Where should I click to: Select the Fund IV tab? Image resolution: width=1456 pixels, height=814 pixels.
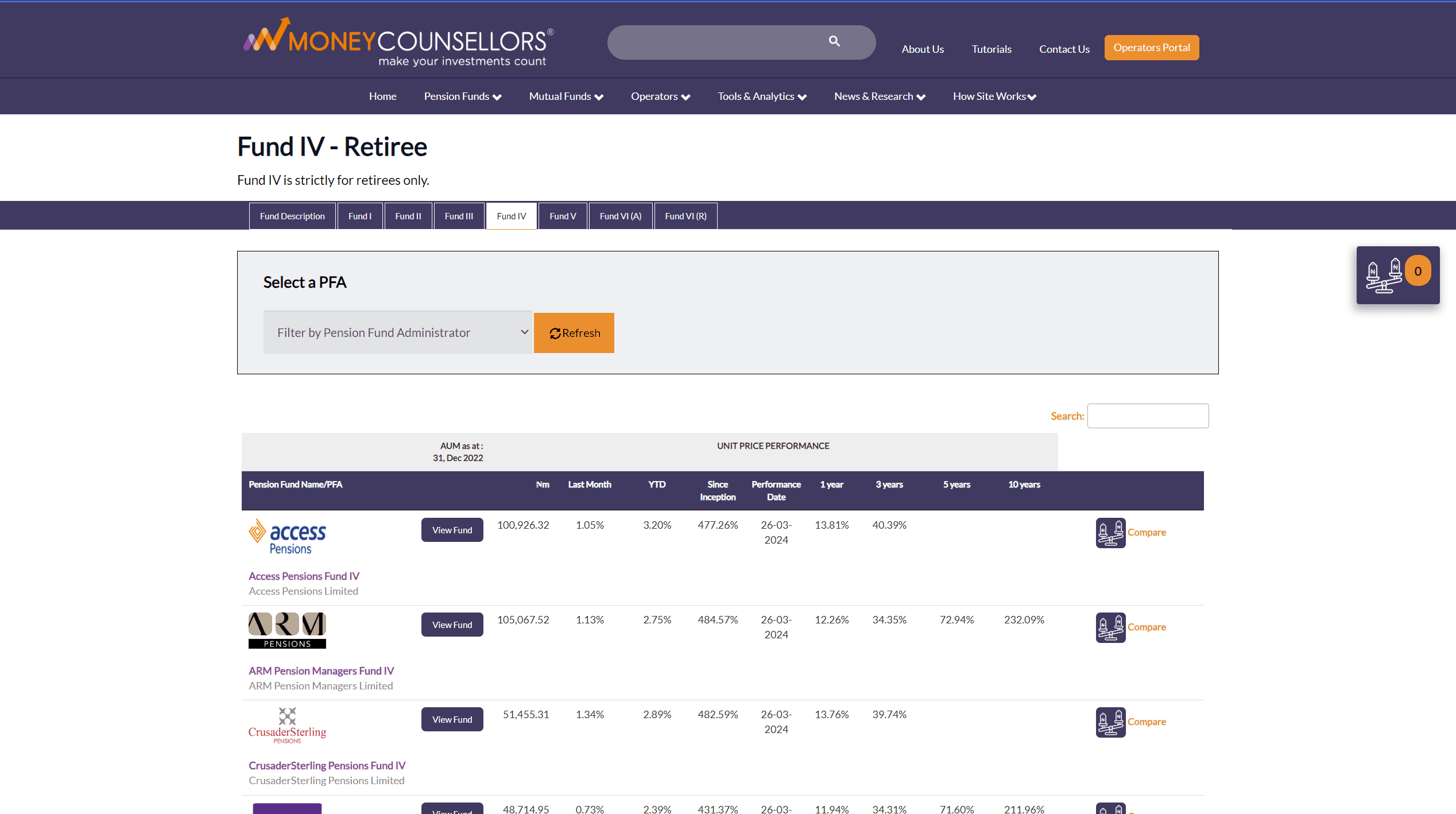pyautogui.click(x=512, y=216)
